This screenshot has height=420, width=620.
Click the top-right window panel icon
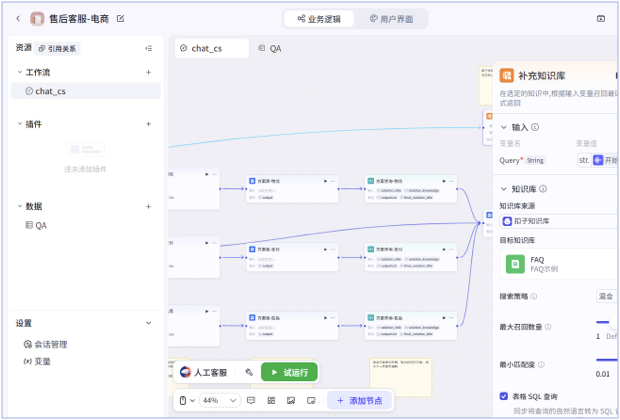(x=601, y=18)
